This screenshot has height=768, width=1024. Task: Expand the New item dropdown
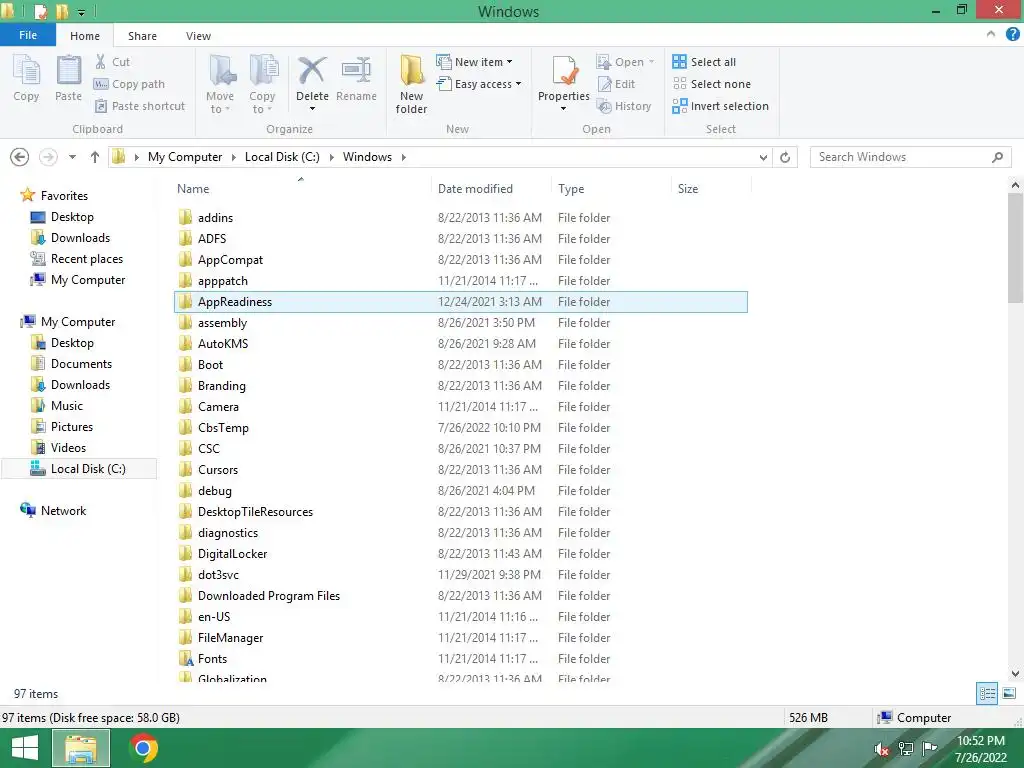pyautogui.click(x=509, y=62)
